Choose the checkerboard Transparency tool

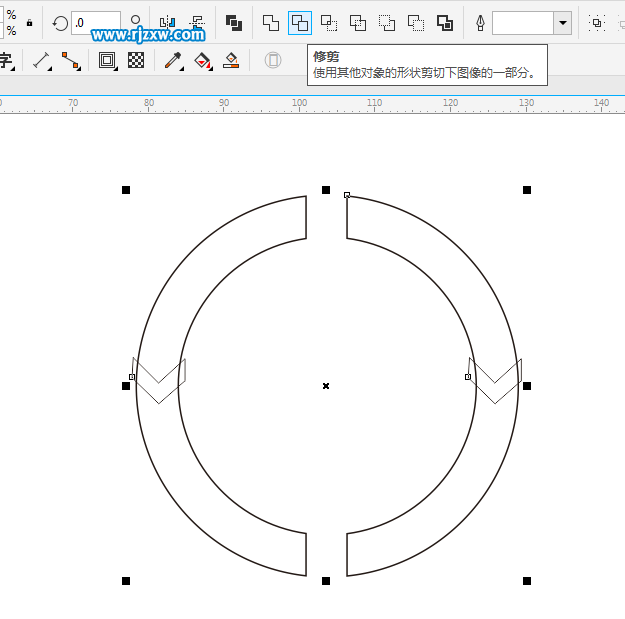point(136,61)
